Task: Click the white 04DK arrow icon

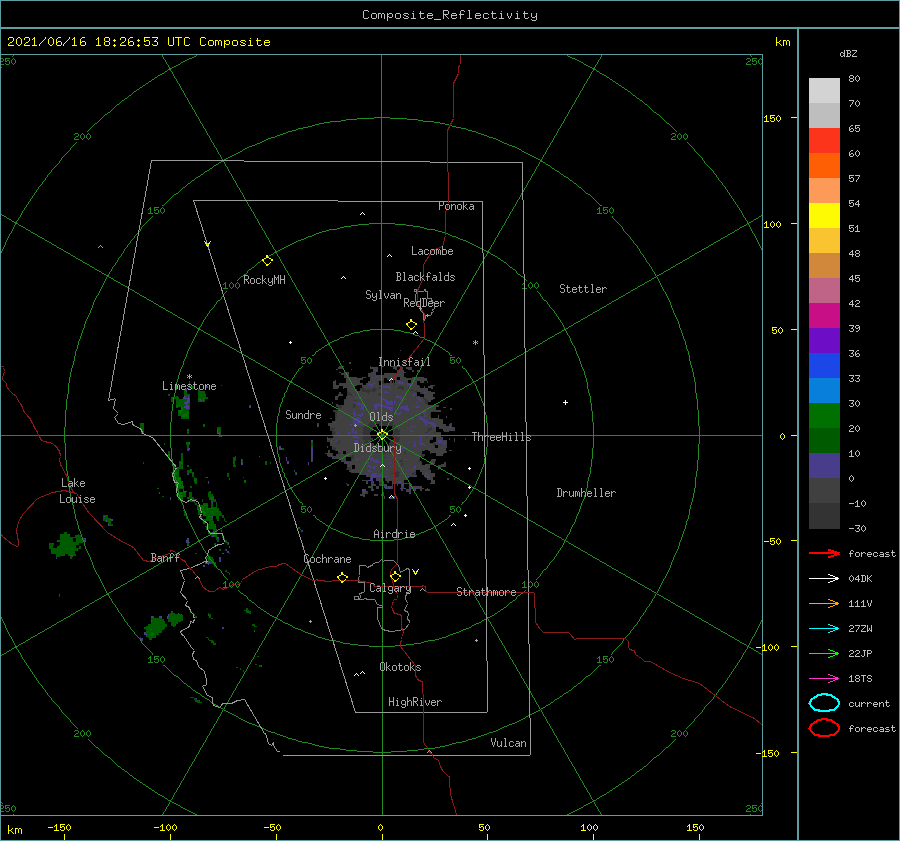Action: tap(824, 579)
